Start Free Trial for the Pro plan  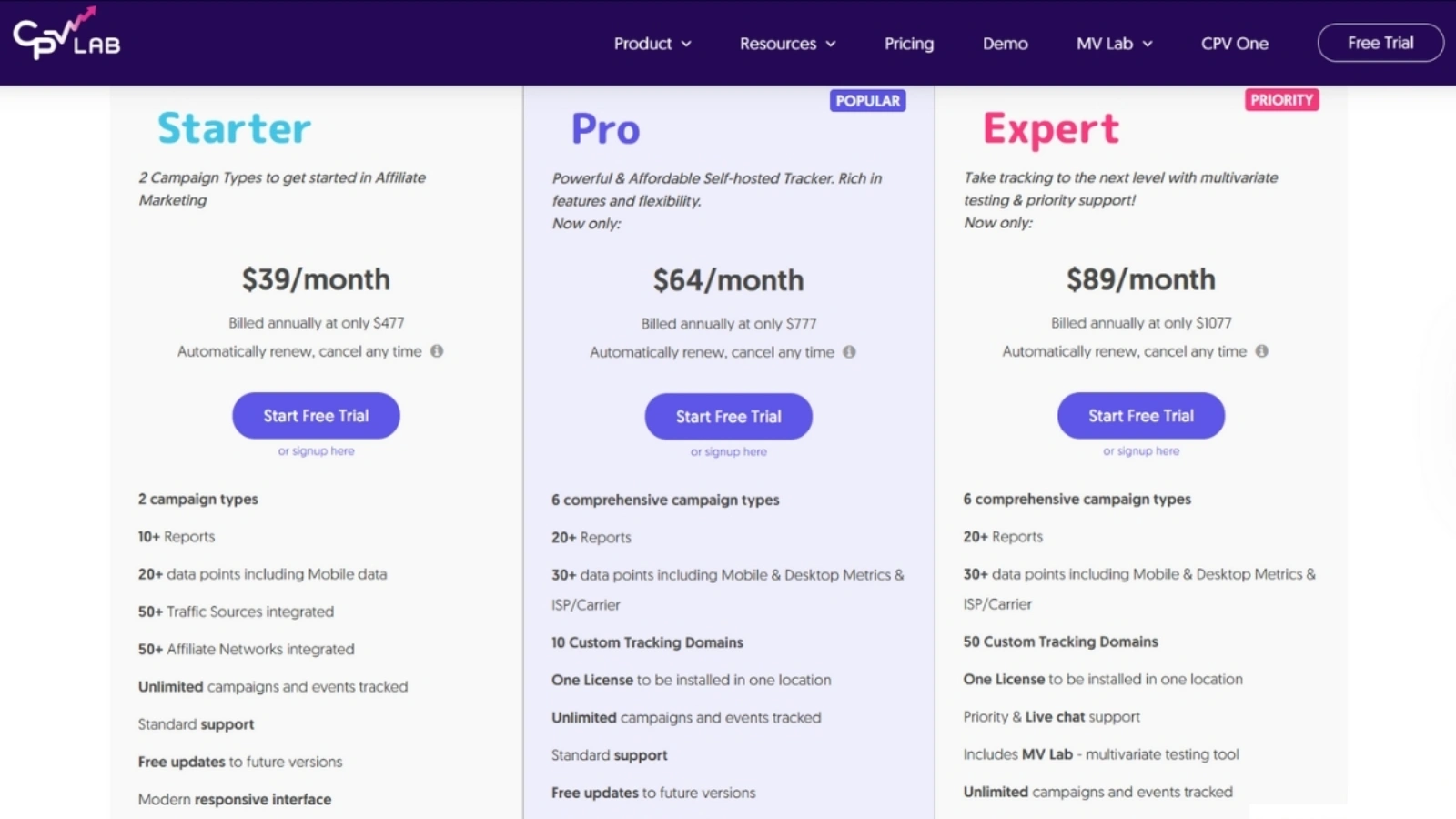click(728, 416)
